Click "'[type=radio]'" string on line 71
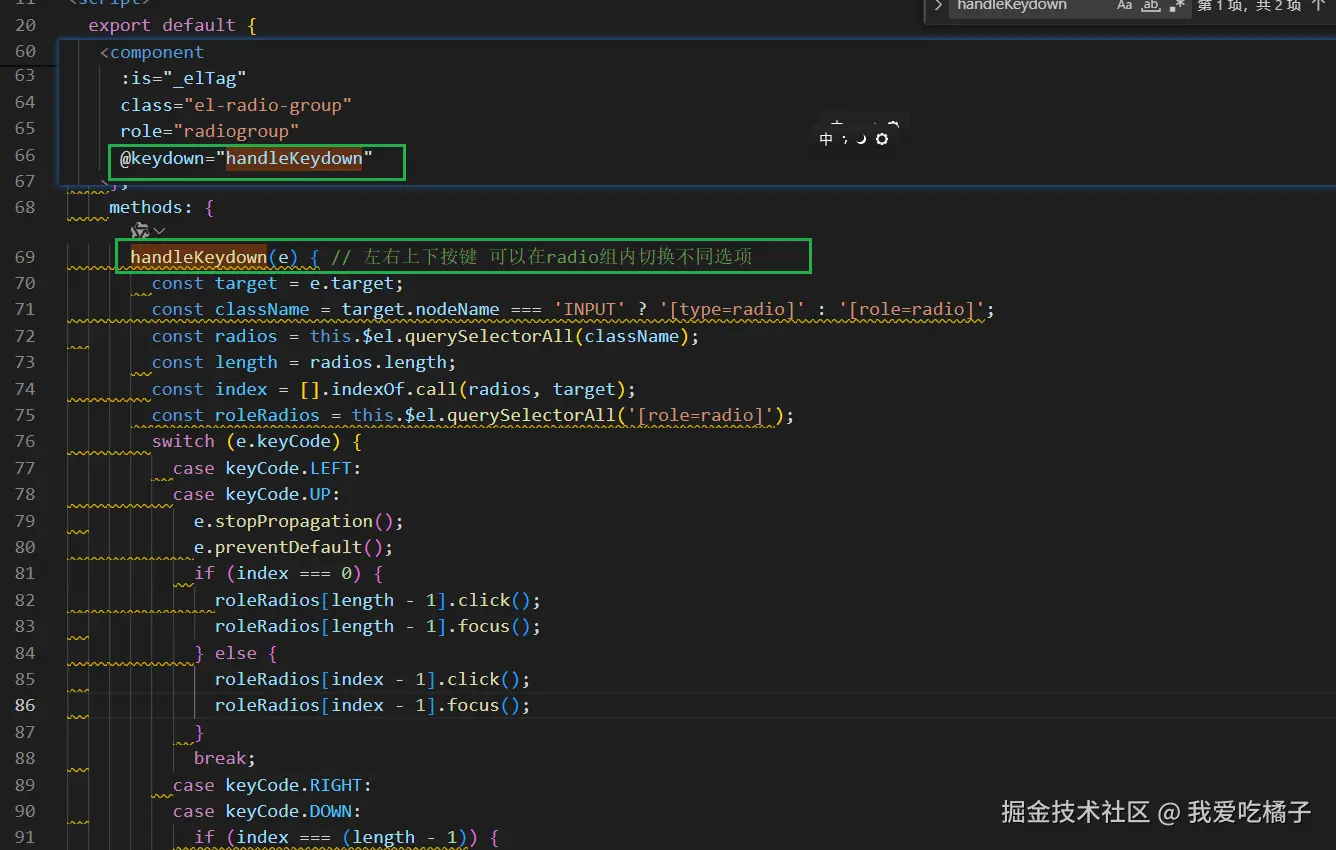Screen dimensions: 1336x850 [x=732, y=309]
